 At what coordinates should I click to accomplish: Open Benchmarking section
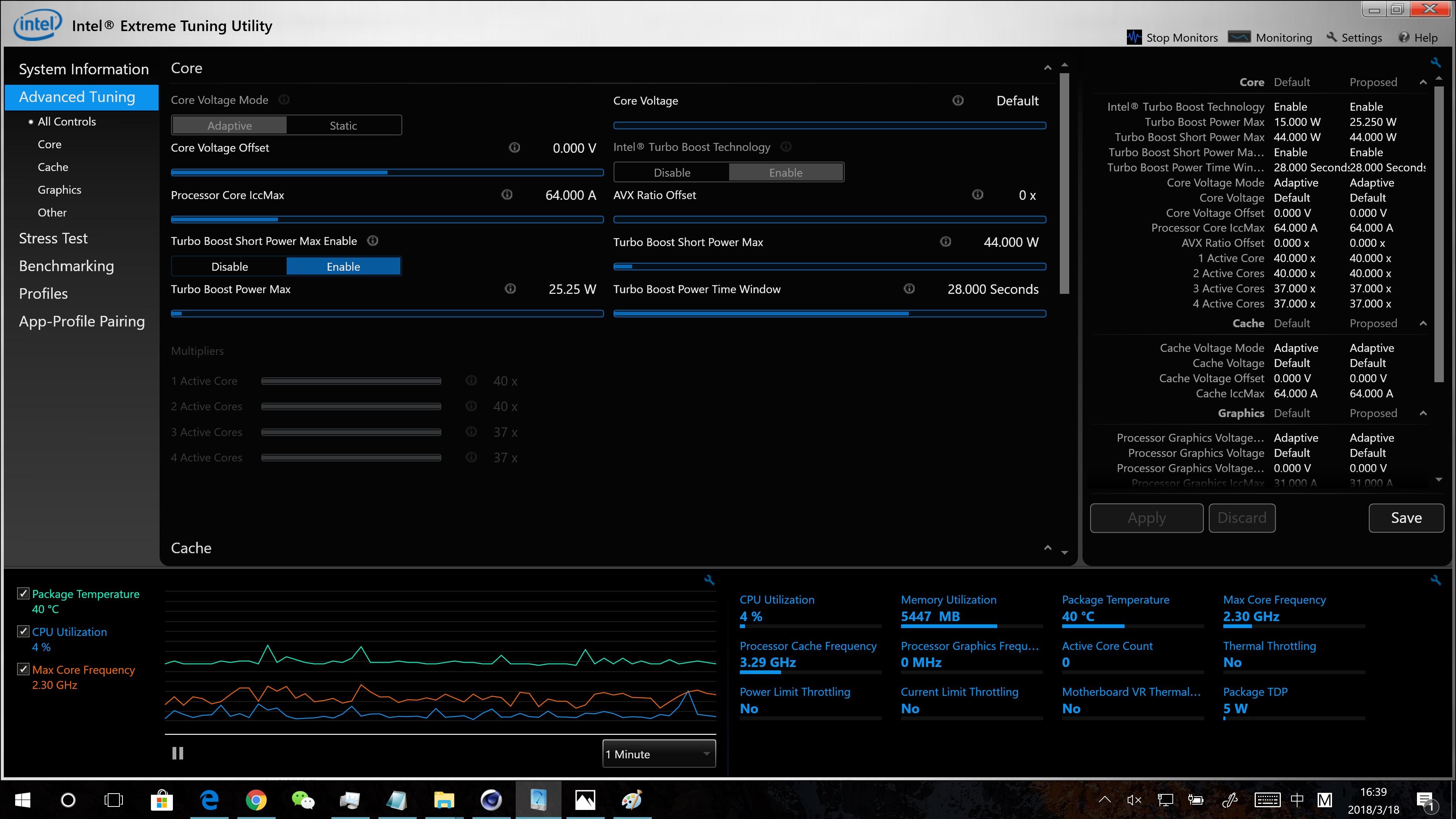point(66,266)
